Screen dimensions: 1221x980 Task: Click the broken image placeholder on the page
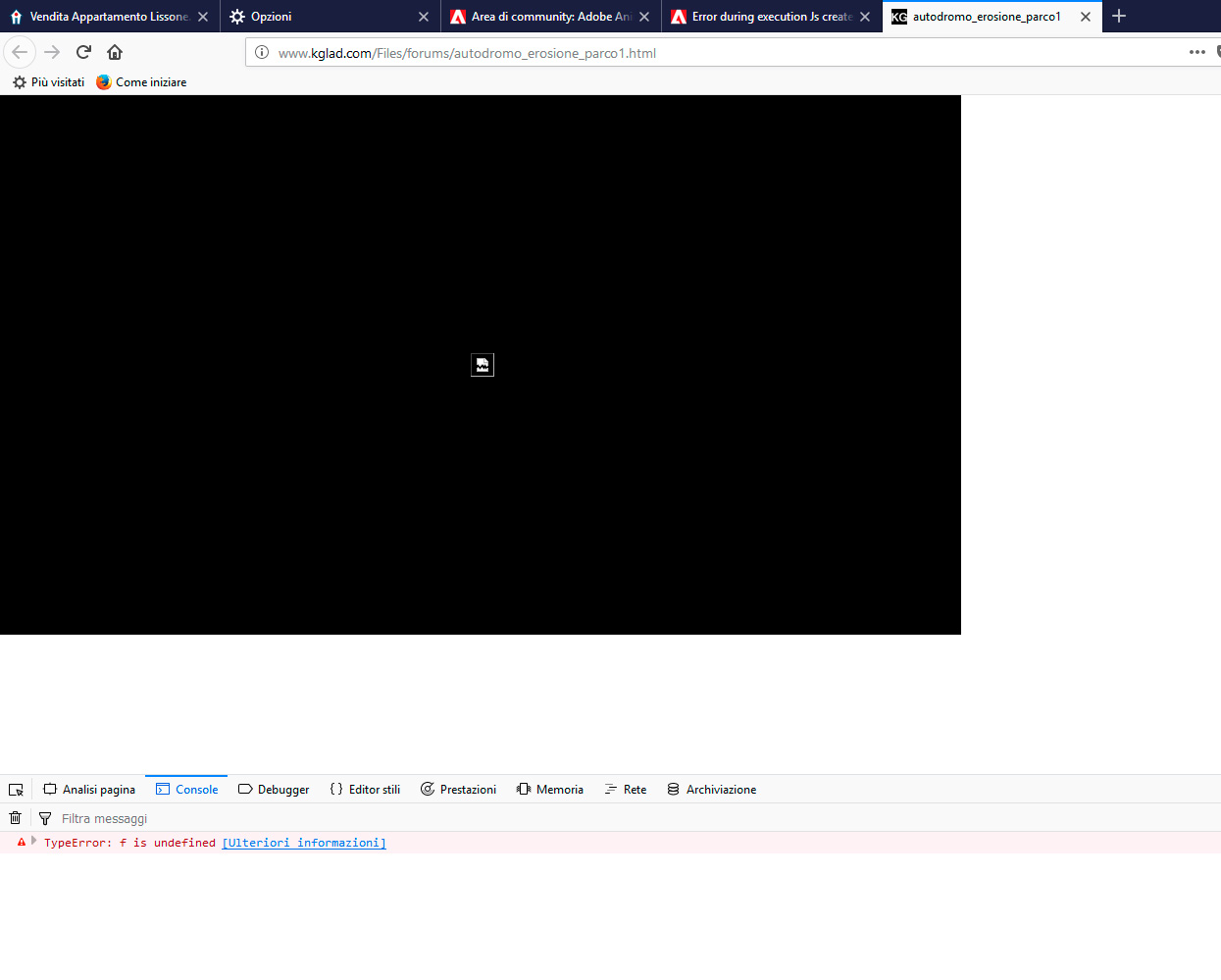[482, 364]
